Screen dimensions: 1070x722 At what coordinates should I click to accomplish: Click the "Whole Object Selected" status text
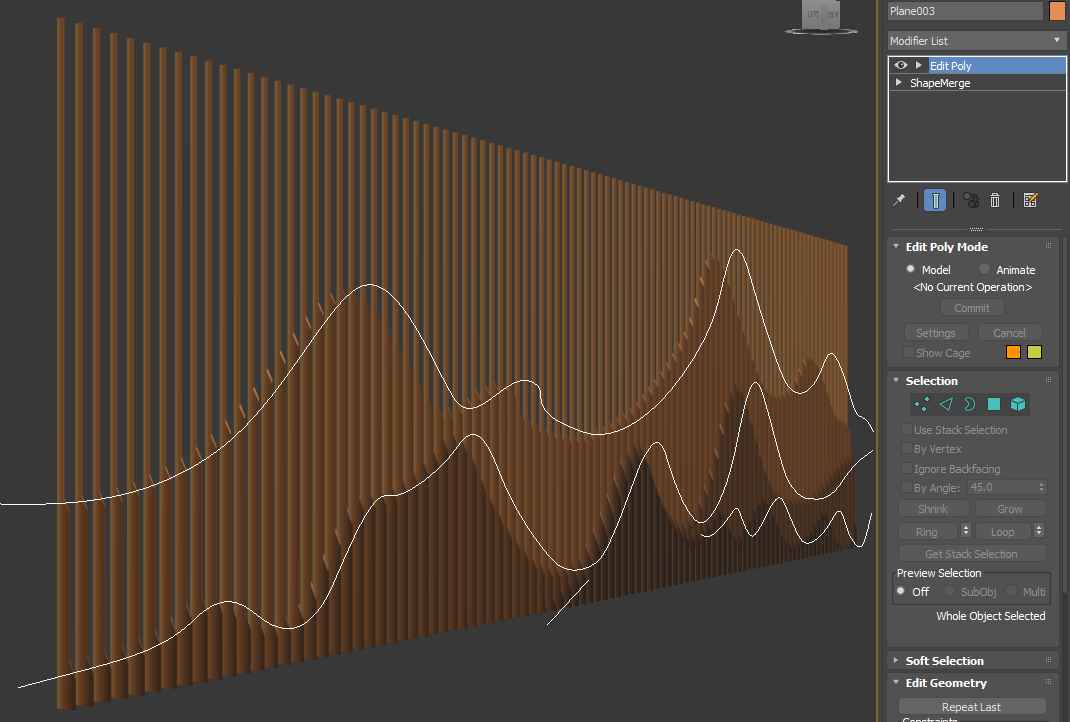coord(991,616)
